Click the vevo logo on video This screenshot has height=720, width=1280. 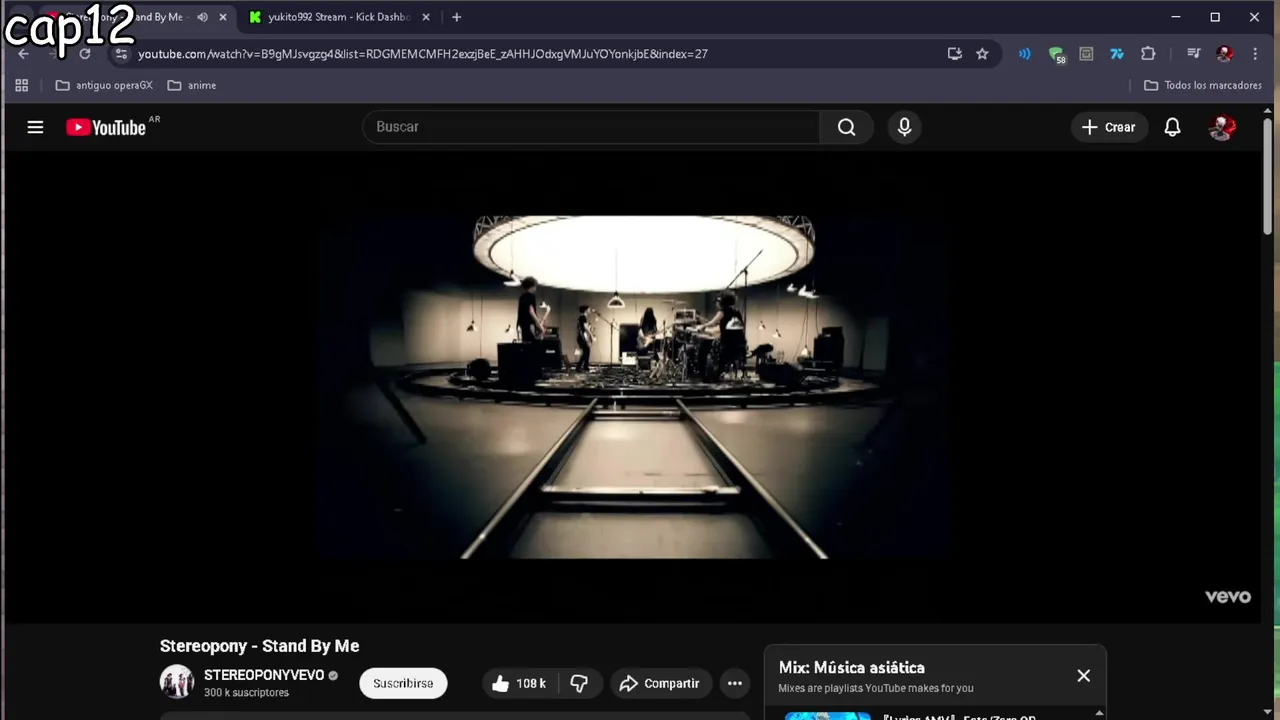tap(1228, 596)
